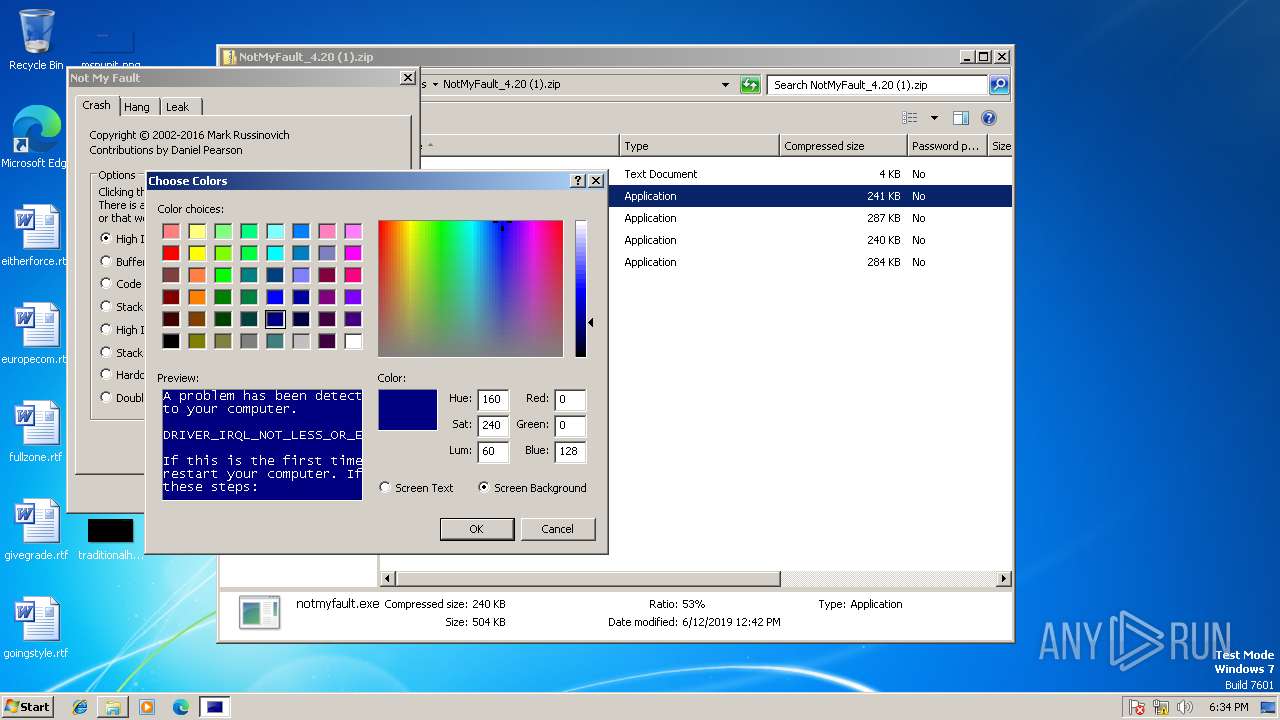
Task: Select the eitherforce.rtf desktop file
Action: coord(36,235)
